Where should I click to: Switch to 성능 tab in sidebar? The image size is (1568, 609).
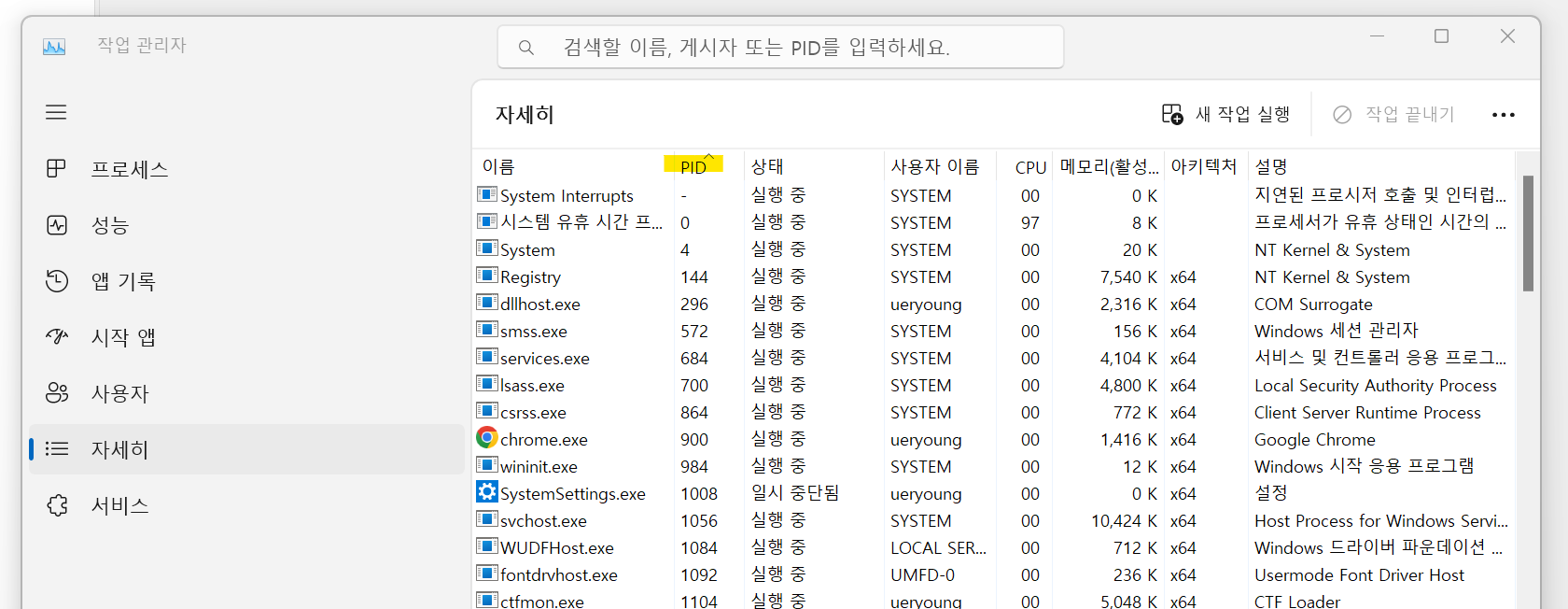(x=246, y=225)
